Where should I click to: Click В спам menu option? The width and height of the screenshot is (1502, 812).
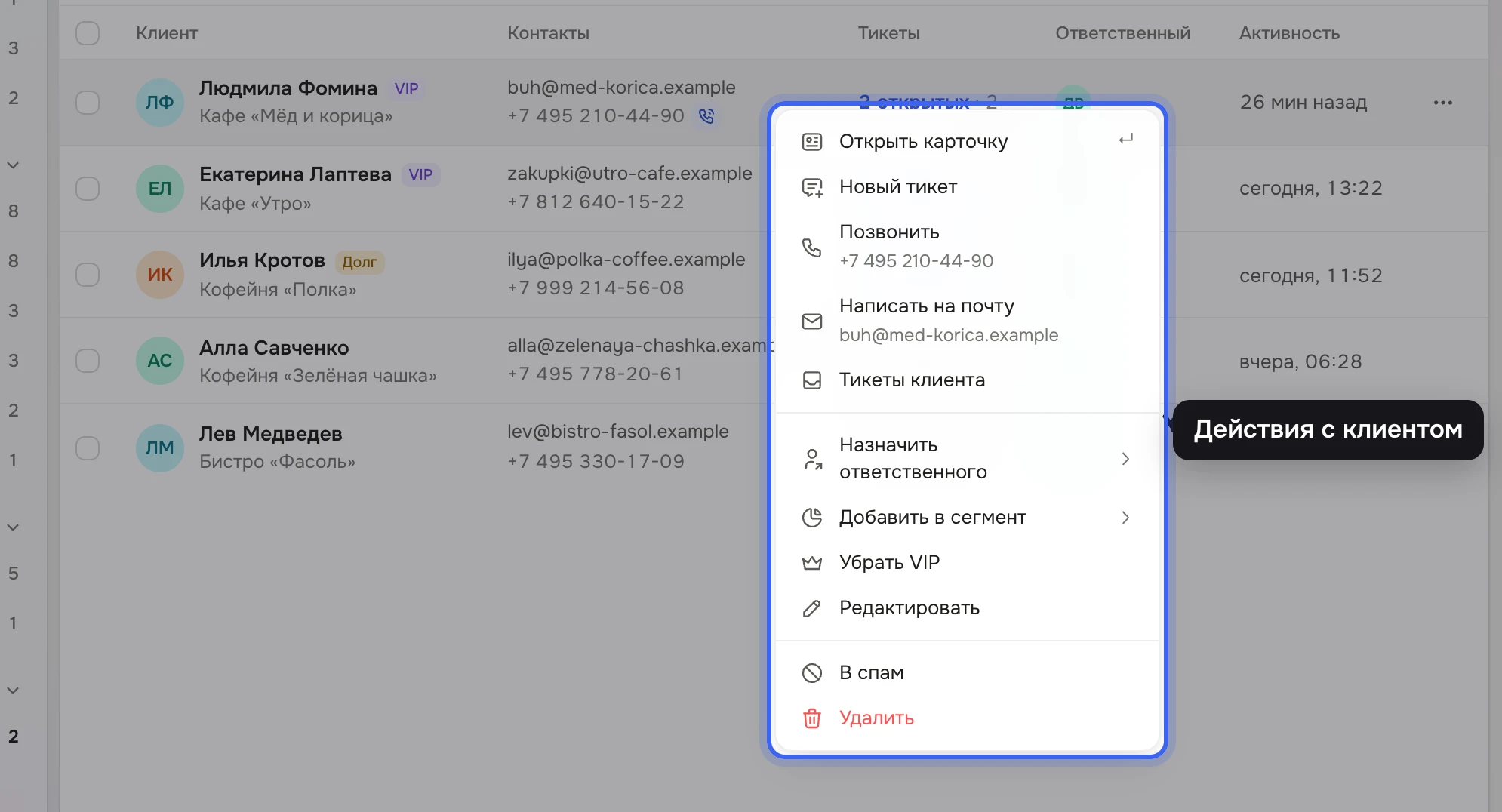[968, 673]
